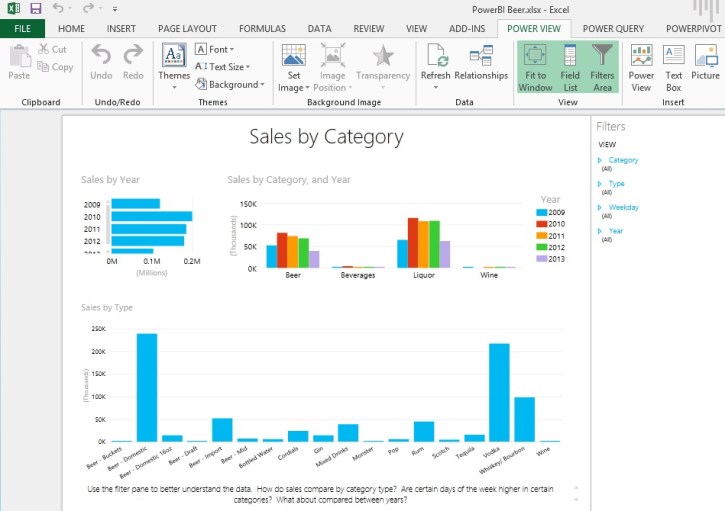The height and width of the screenshot is (511, 725).
Task: Open the Relationships tool
Action: [481, 61]
